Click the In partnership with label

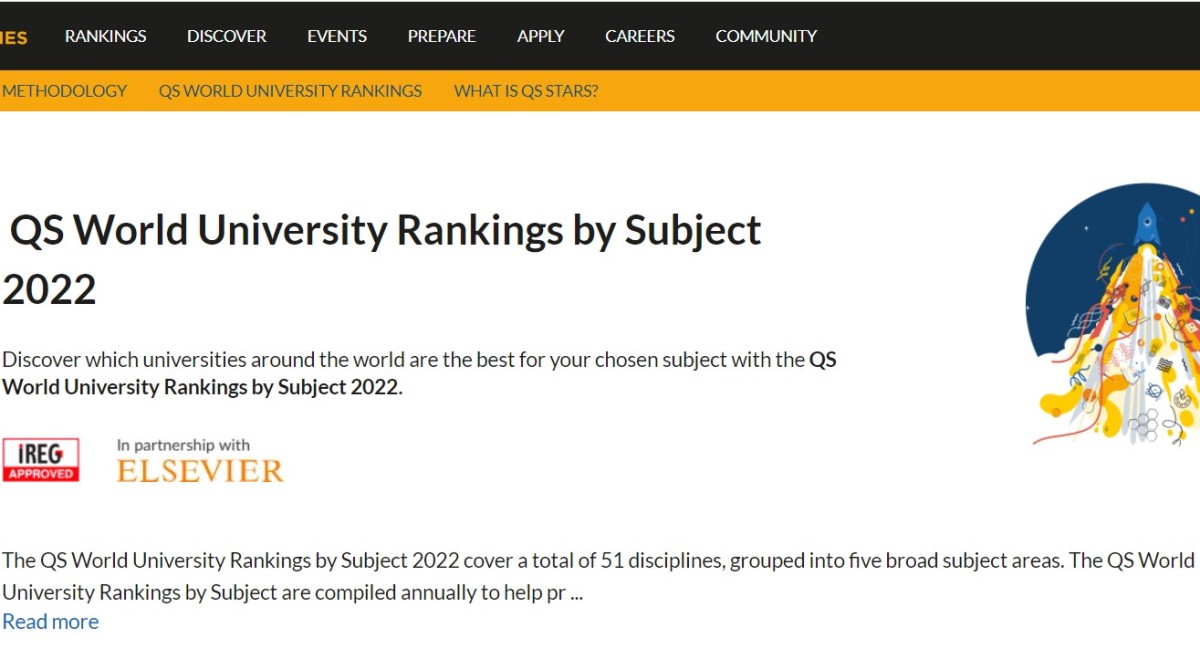click(x=183, y=445)
